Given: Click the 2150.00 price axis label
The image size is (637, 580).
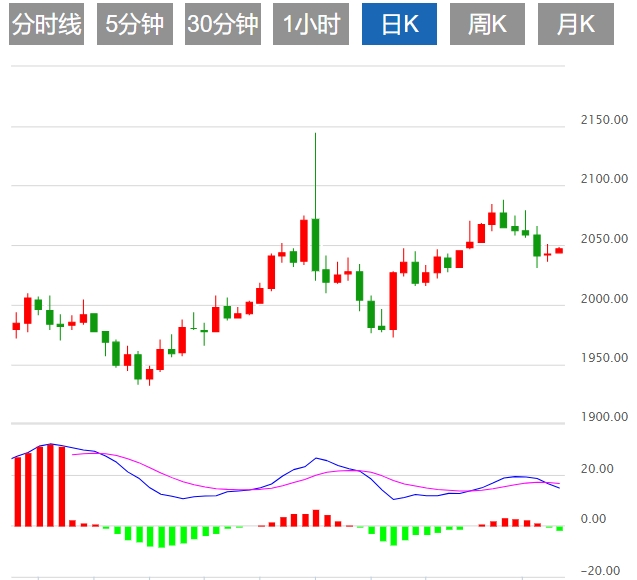Looking at the screenshot, I should tap(604, 121).
